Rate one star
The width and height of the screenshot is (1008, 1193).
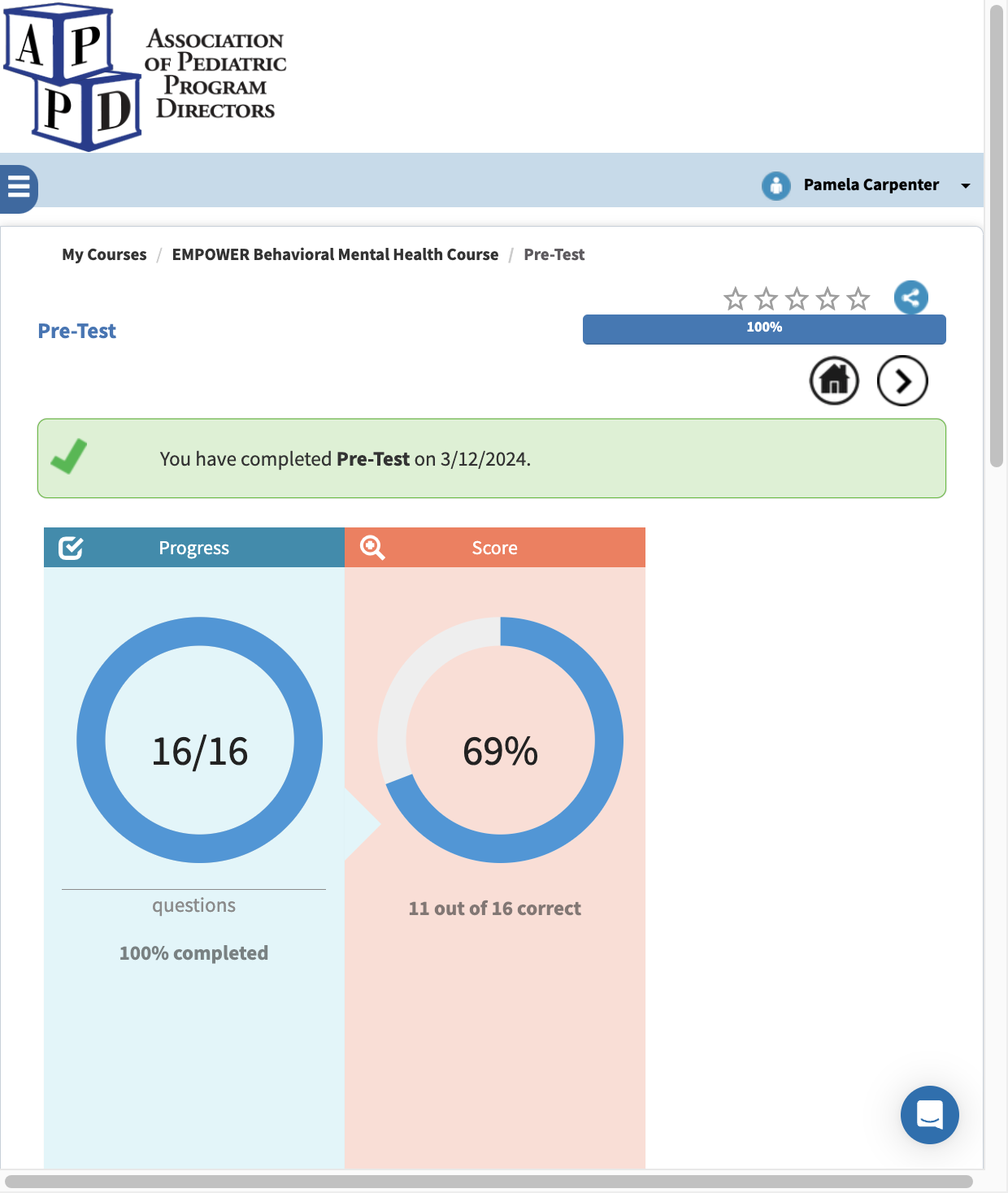click(x=736, y=299)
